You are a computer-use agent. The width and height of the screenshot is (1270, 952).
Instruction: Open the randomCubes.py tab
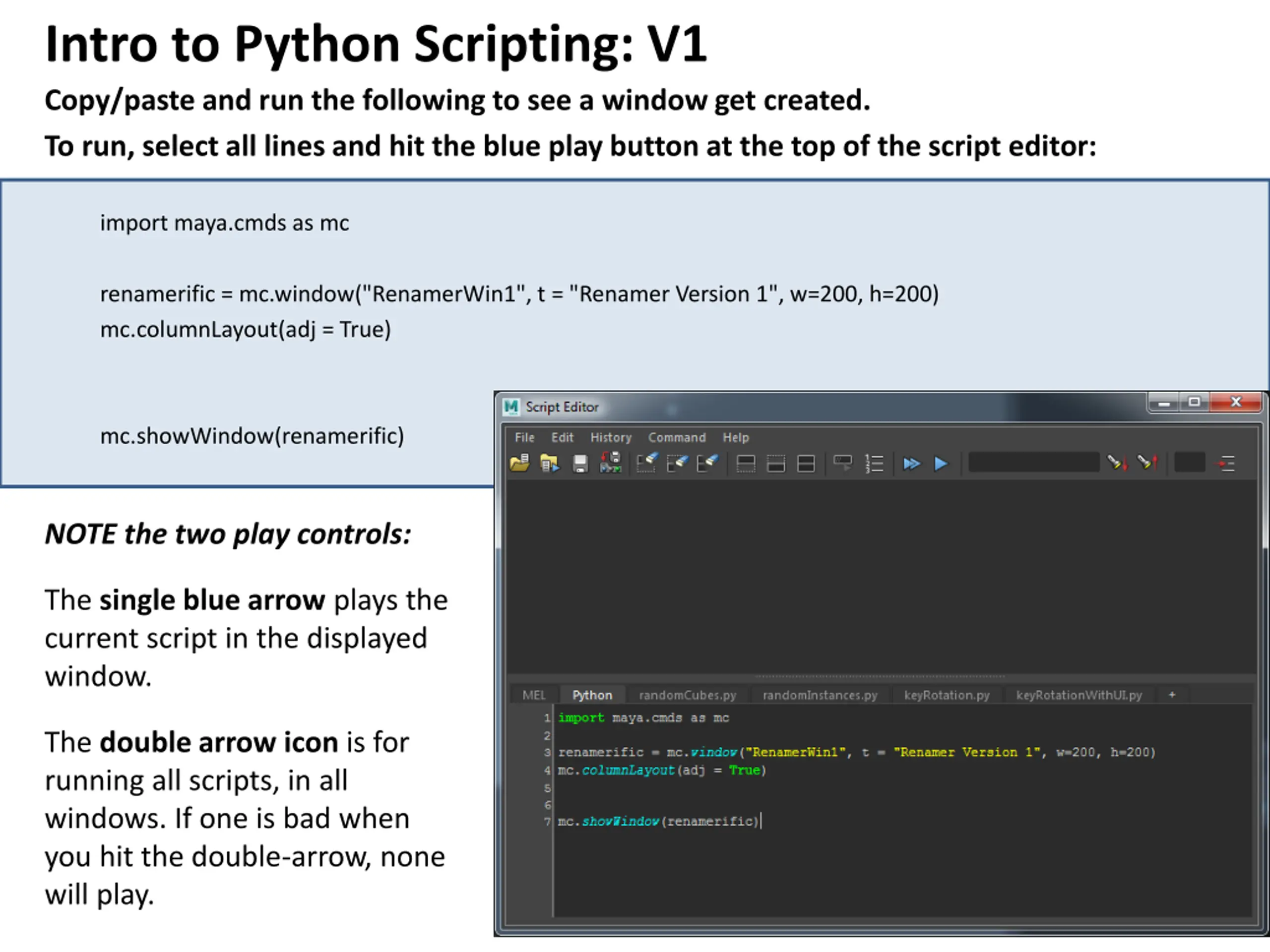pos(687,695)
